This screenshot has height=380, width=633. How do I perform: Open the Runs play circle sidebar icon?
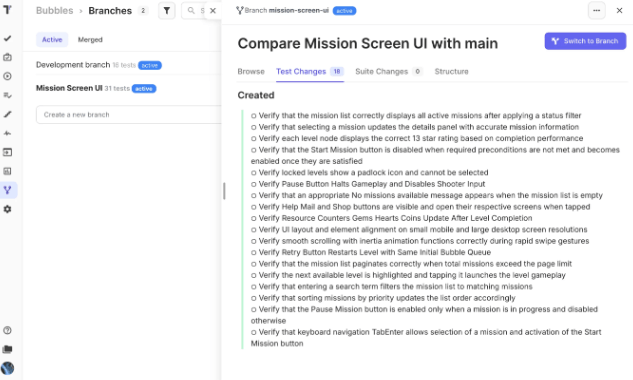tap(7, 76)
